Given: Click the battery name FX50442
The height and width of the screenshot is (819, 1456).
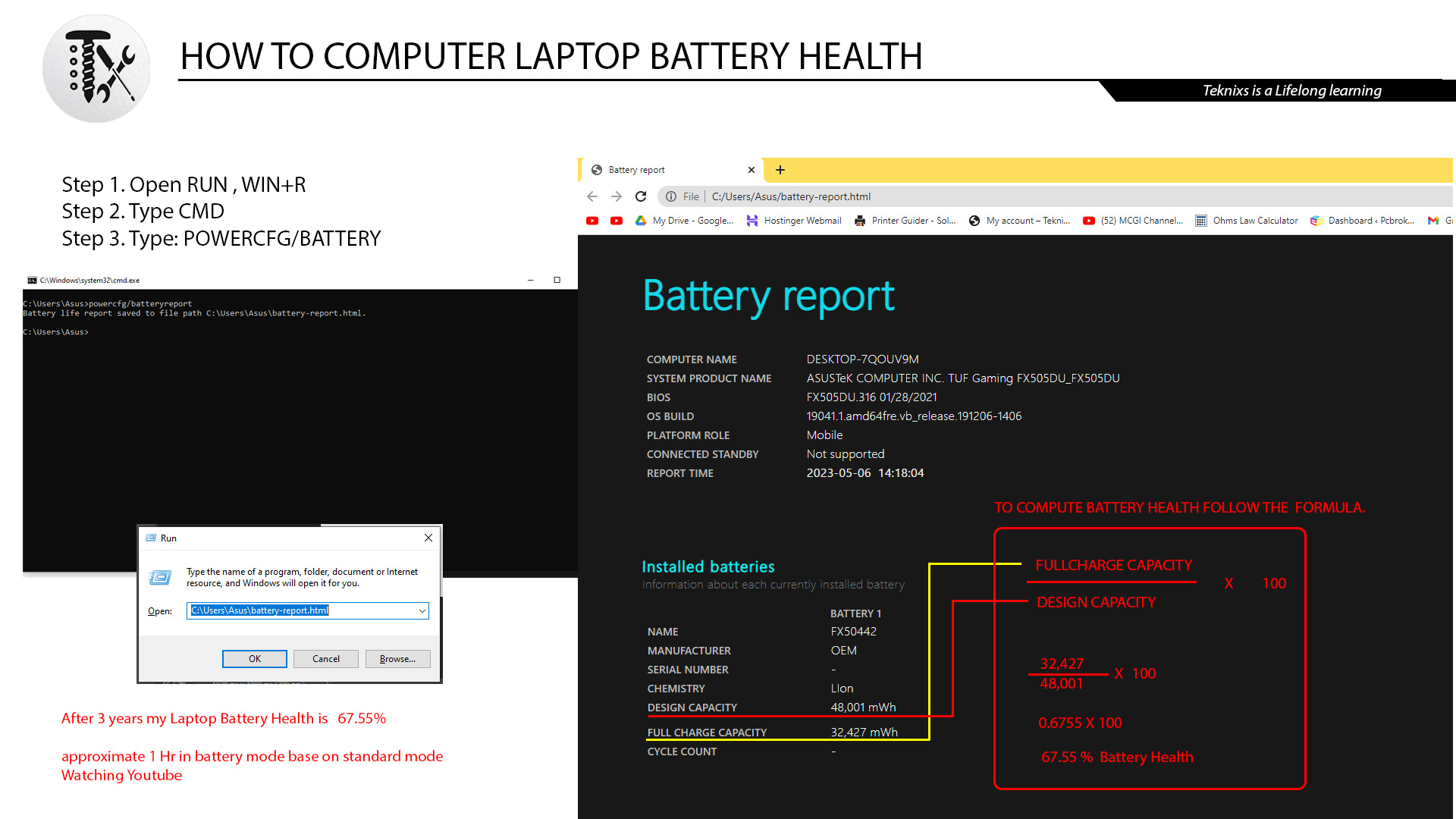Looking at the screenshot, I should pos(853,632).
